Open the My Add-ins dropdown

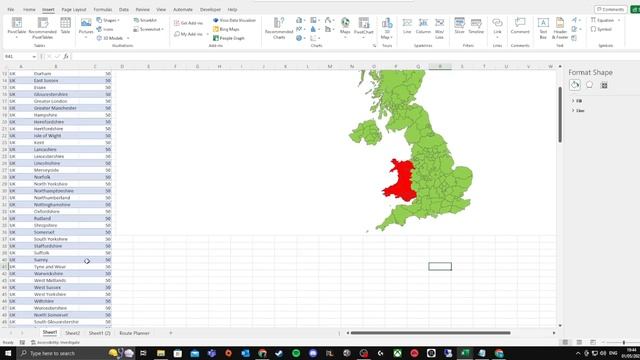(191, 34)
